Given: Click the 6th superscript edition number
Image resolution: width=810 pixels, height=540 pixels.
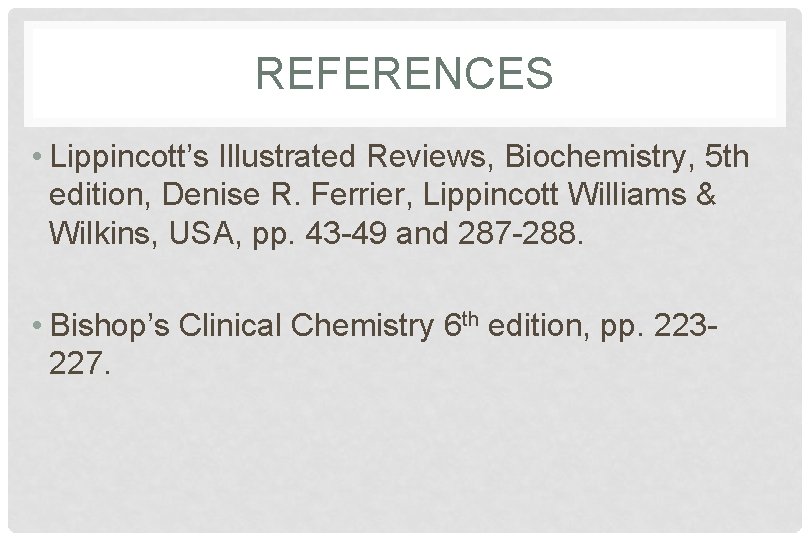Looking at the screenshot, I should coord(461,325).
